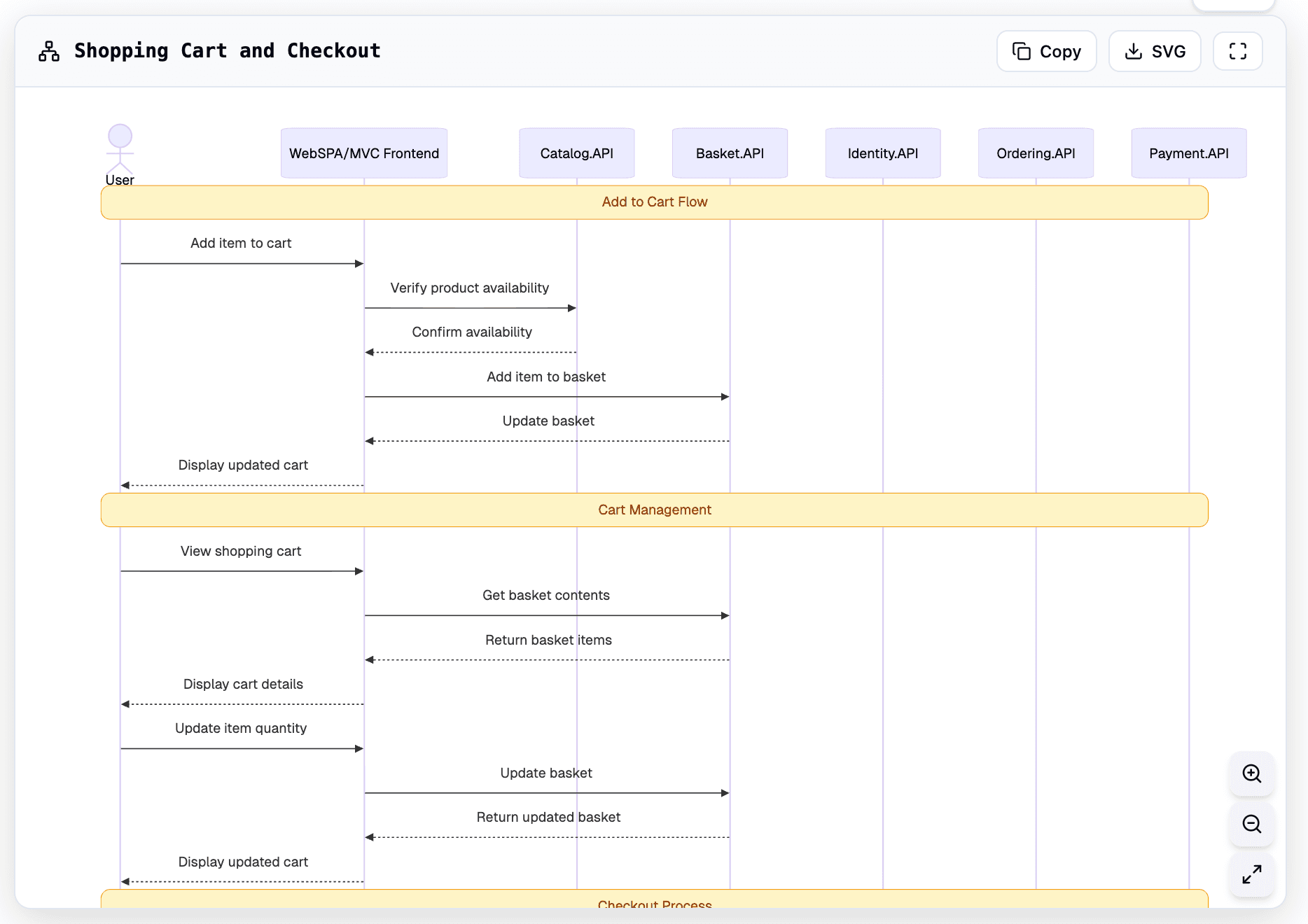Click the Ordering.API participant box
Image resolution: width=1308 pixels, height=924 pixels.
coord(1036,153)
